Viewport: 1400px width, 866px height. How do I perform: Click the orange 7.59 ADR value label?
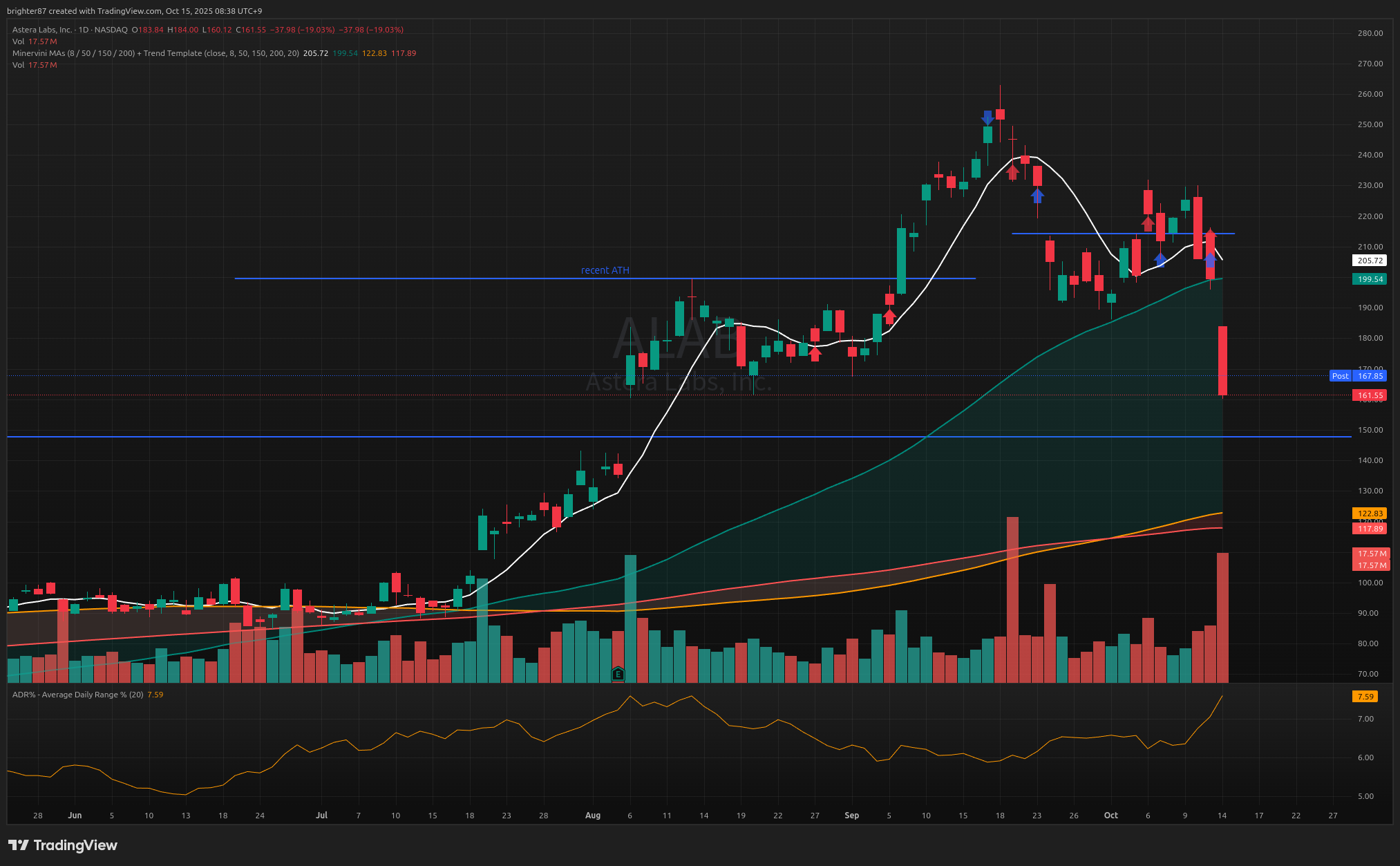click(x=1365, y=697)
